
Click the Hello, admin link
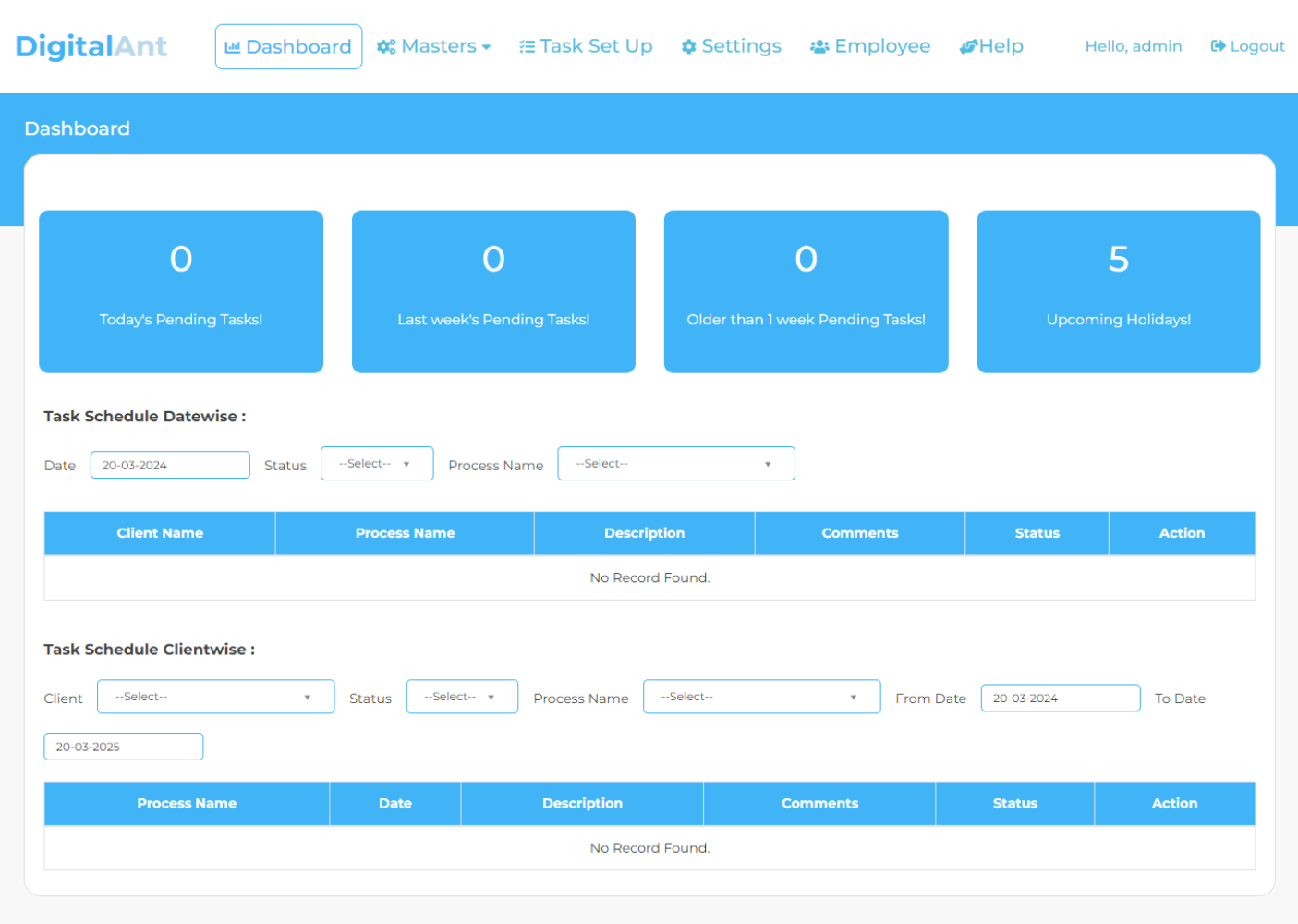pyautogui.click(x=1133, y=45)
